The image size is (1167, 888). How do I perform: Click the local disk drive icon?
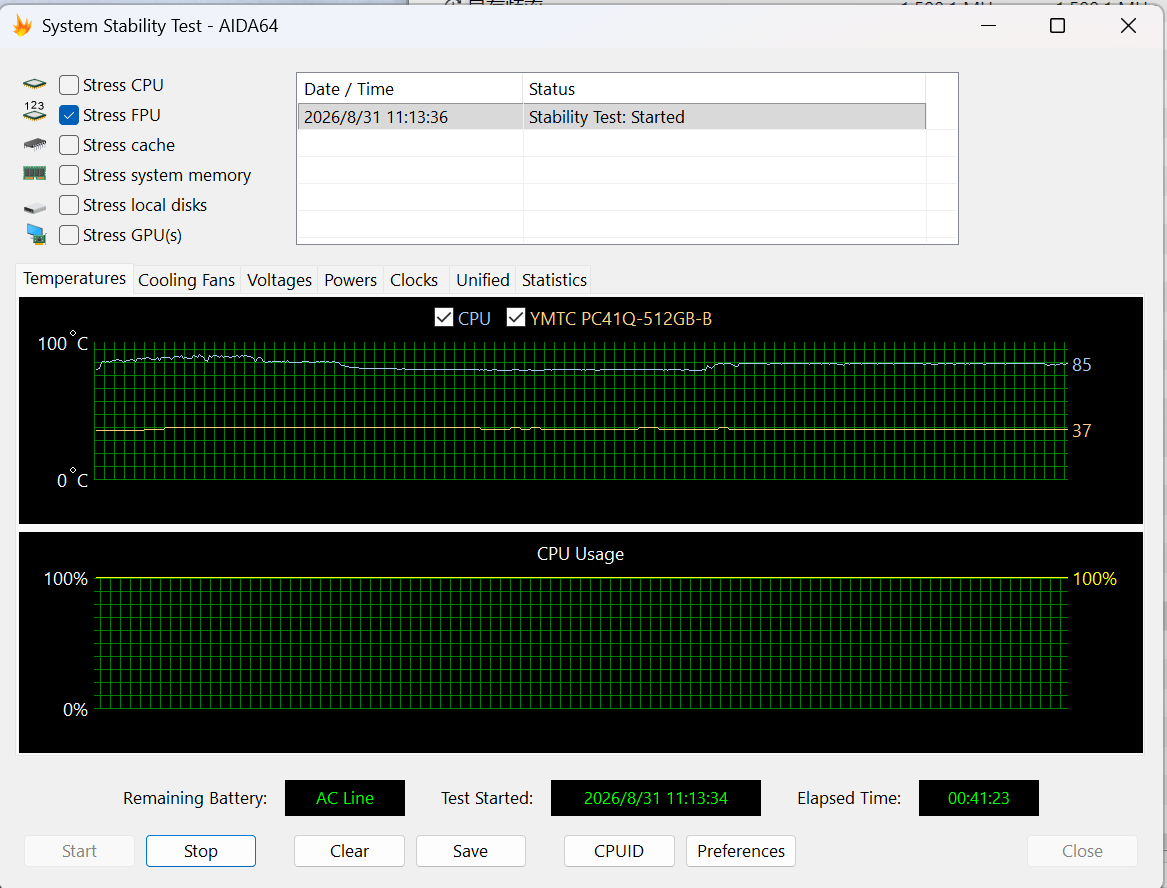34,208
